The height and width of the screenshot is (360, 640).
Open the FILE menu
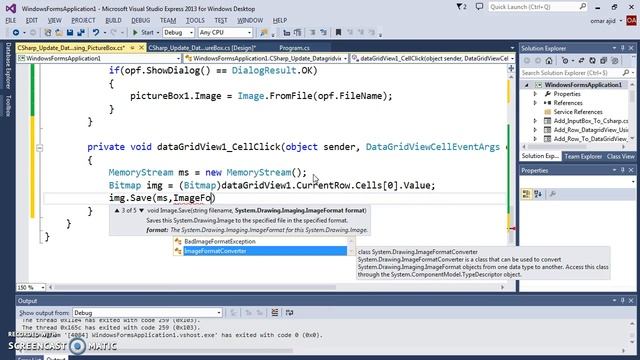(x=11, y=20)
